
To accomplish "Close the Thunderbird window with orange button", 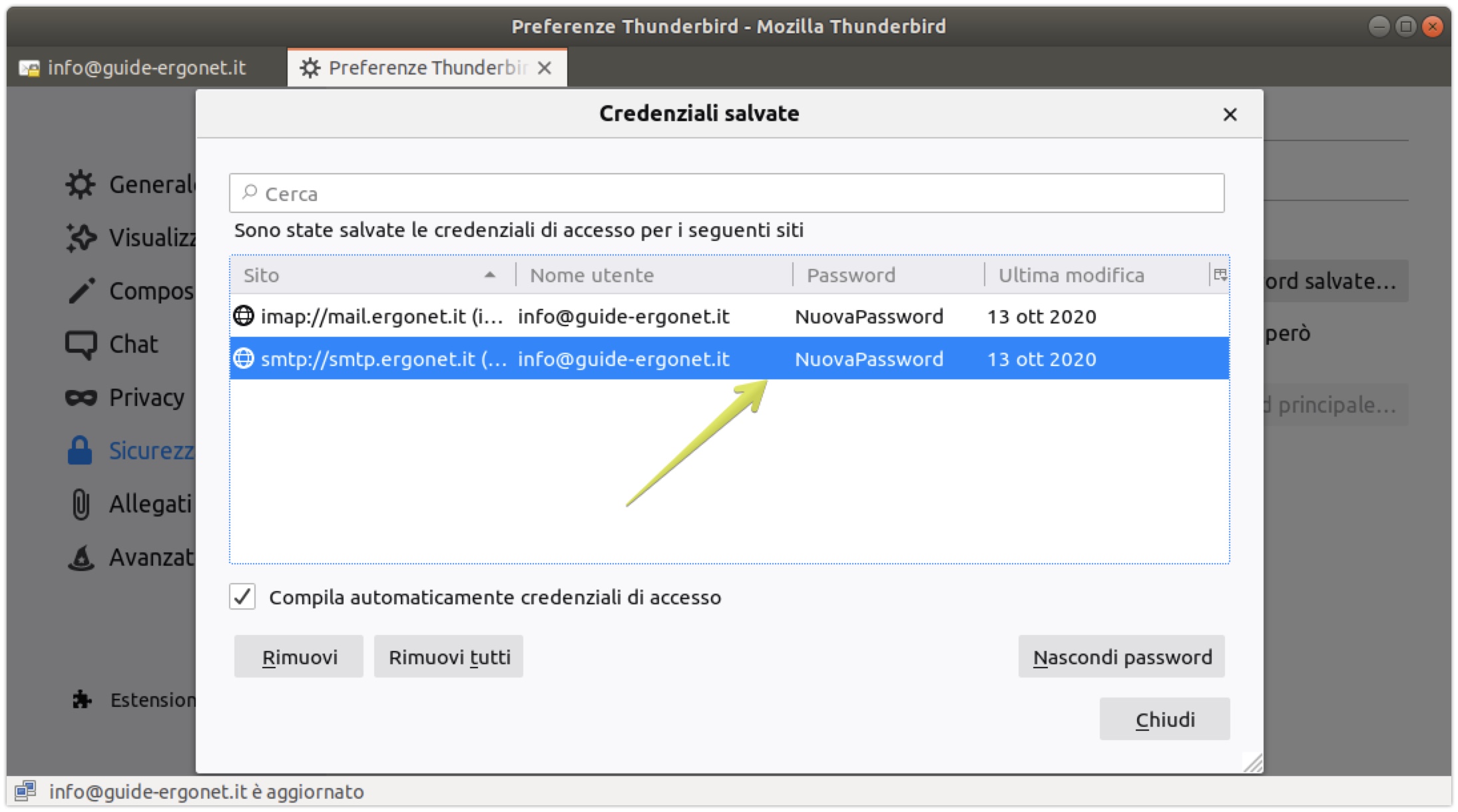I will (1432, 27).
